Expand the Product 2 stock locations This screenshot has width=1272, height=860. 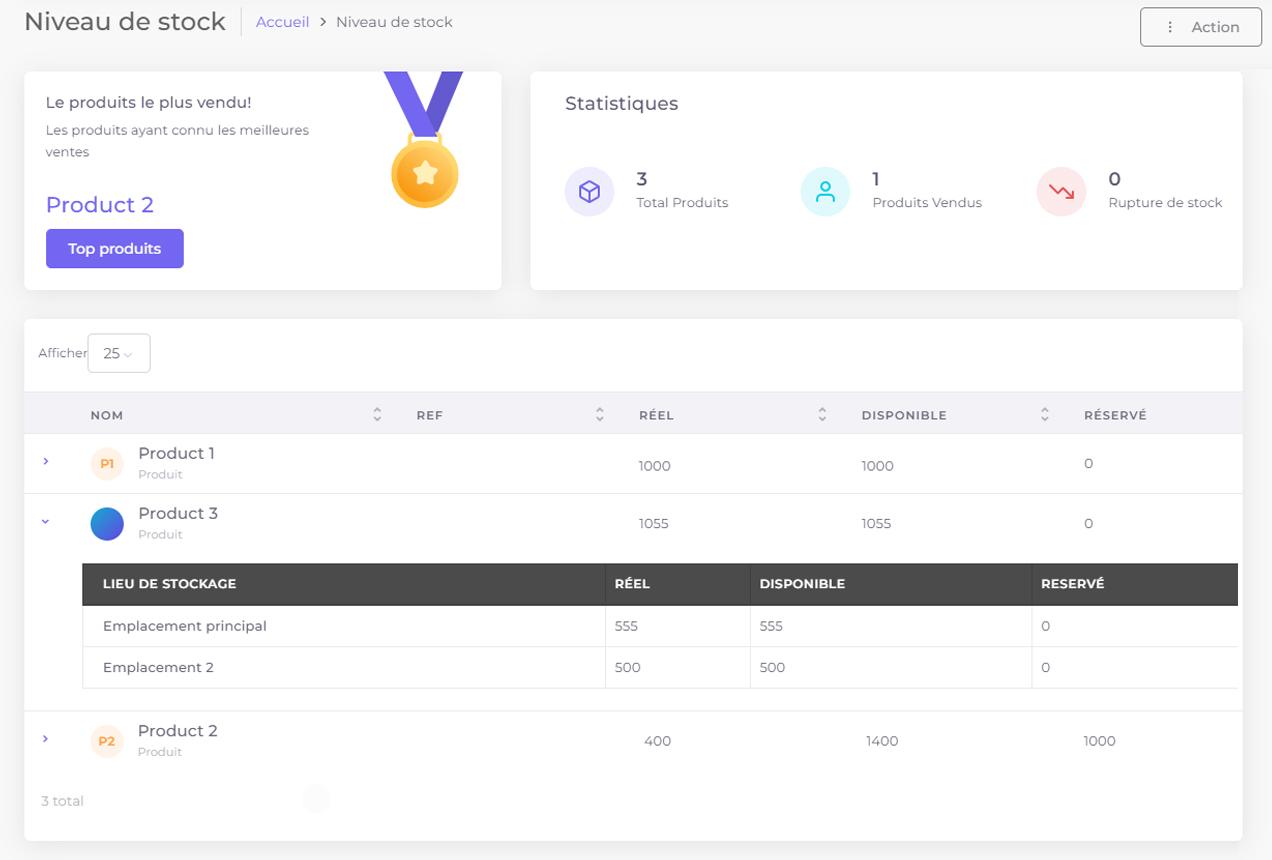(44, 739)
